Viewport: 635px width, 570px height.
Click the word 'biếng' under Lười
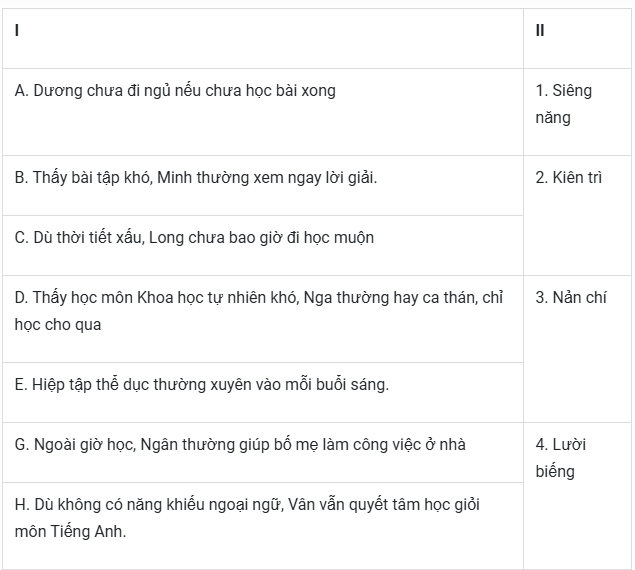click(x=555, y=472)
